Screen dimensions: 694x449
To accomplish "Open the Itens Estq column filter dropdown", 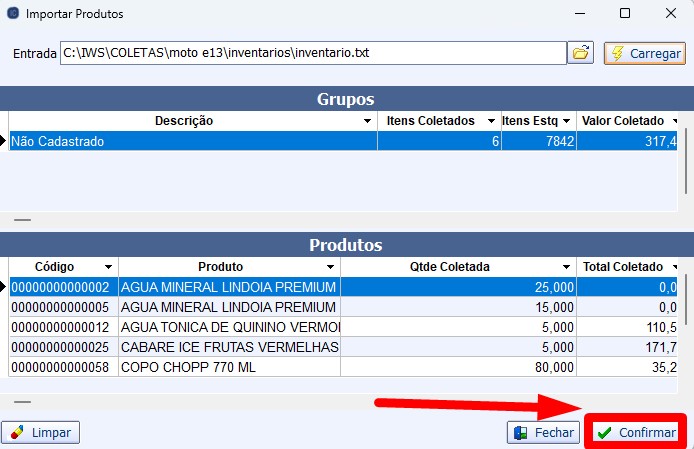I will tap(566, 121).
